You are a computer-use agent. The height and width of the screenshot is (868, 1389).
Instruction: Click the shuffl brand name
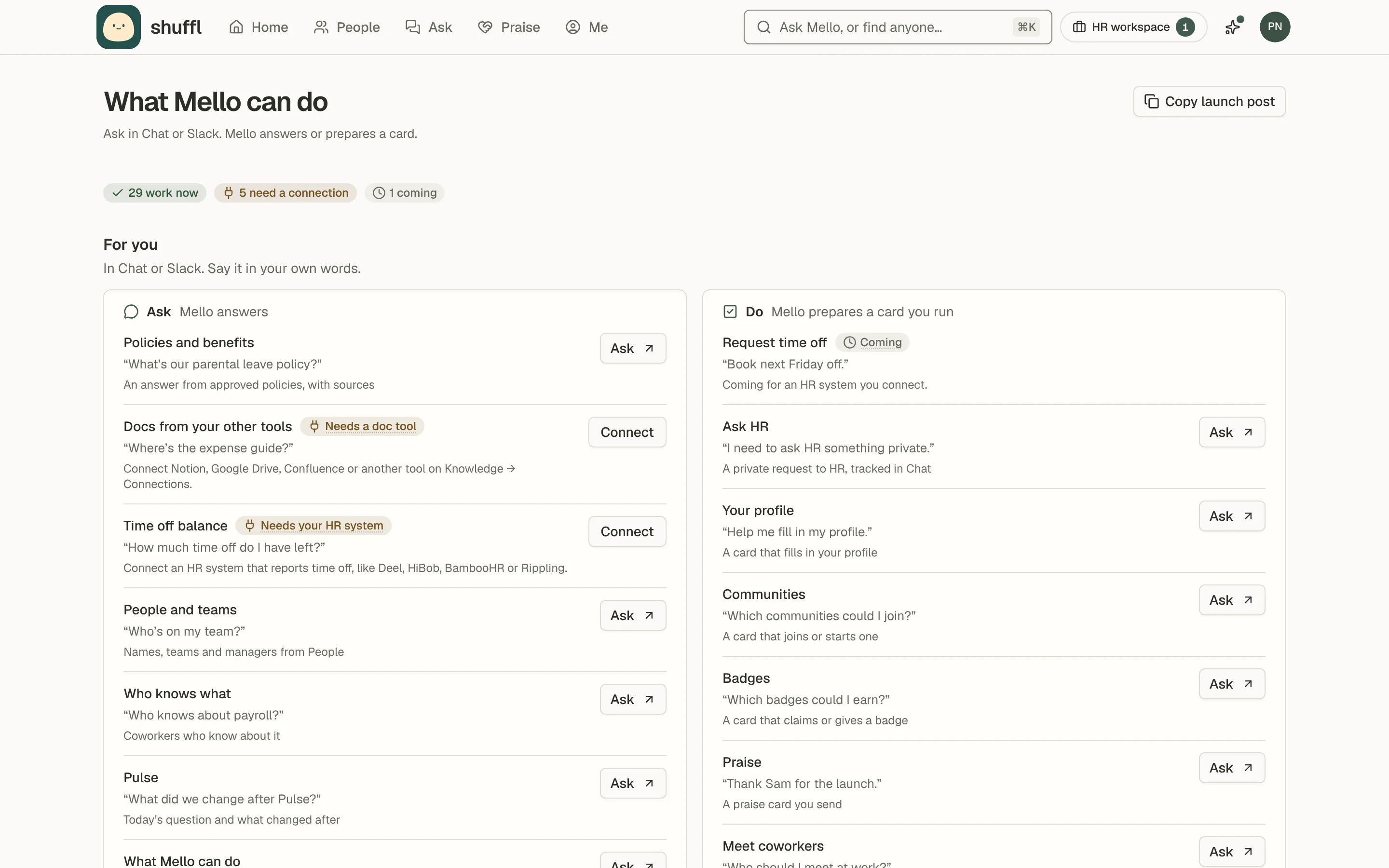pyautogui.click(x=176, y=27)
